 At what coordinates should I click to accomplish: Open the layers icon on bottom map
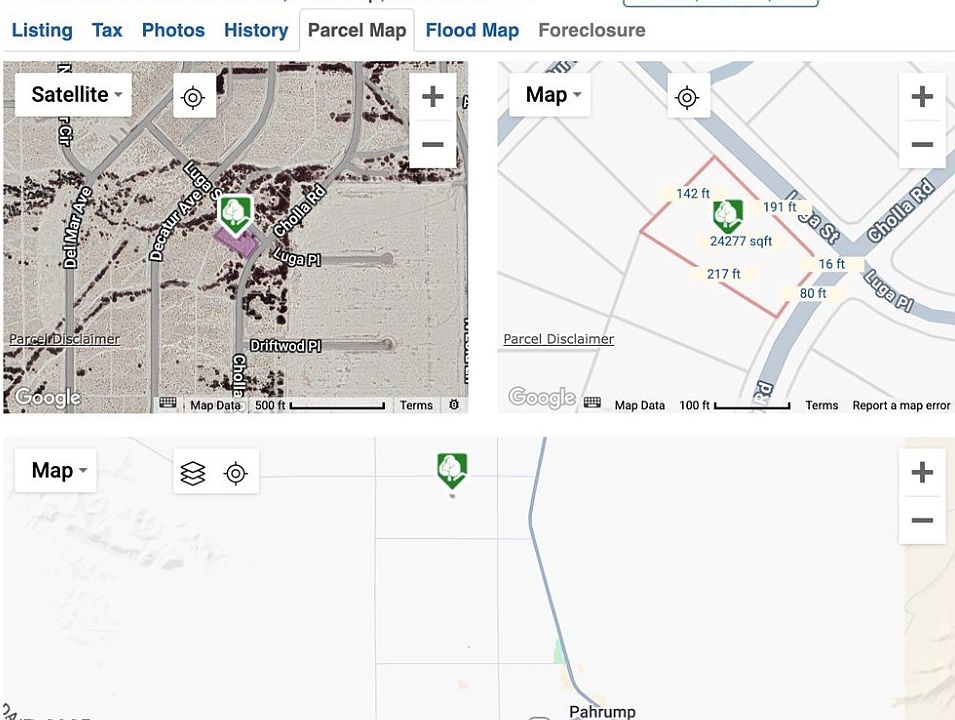click(x=193, y=473)
